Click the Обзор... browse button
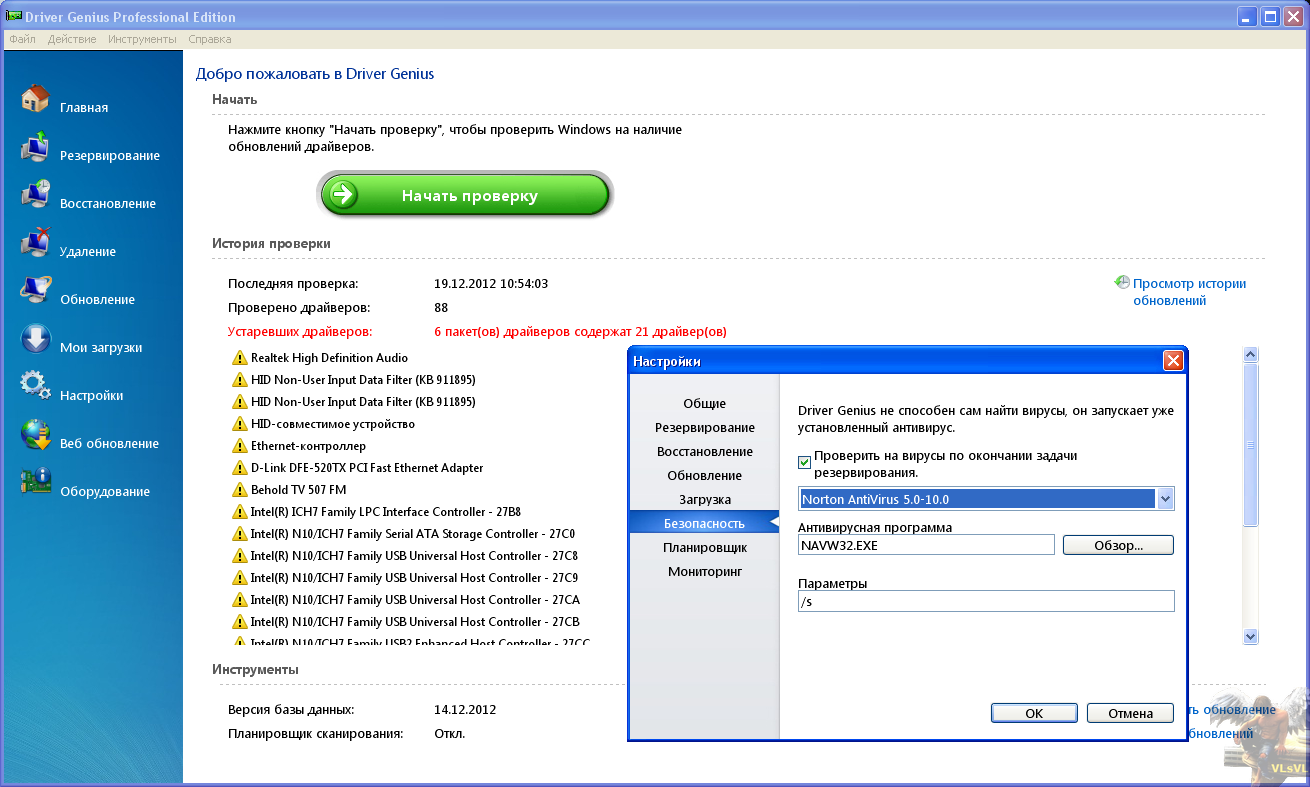The height and width of the screenshot is (787, 1310). tap(1118, 545)
